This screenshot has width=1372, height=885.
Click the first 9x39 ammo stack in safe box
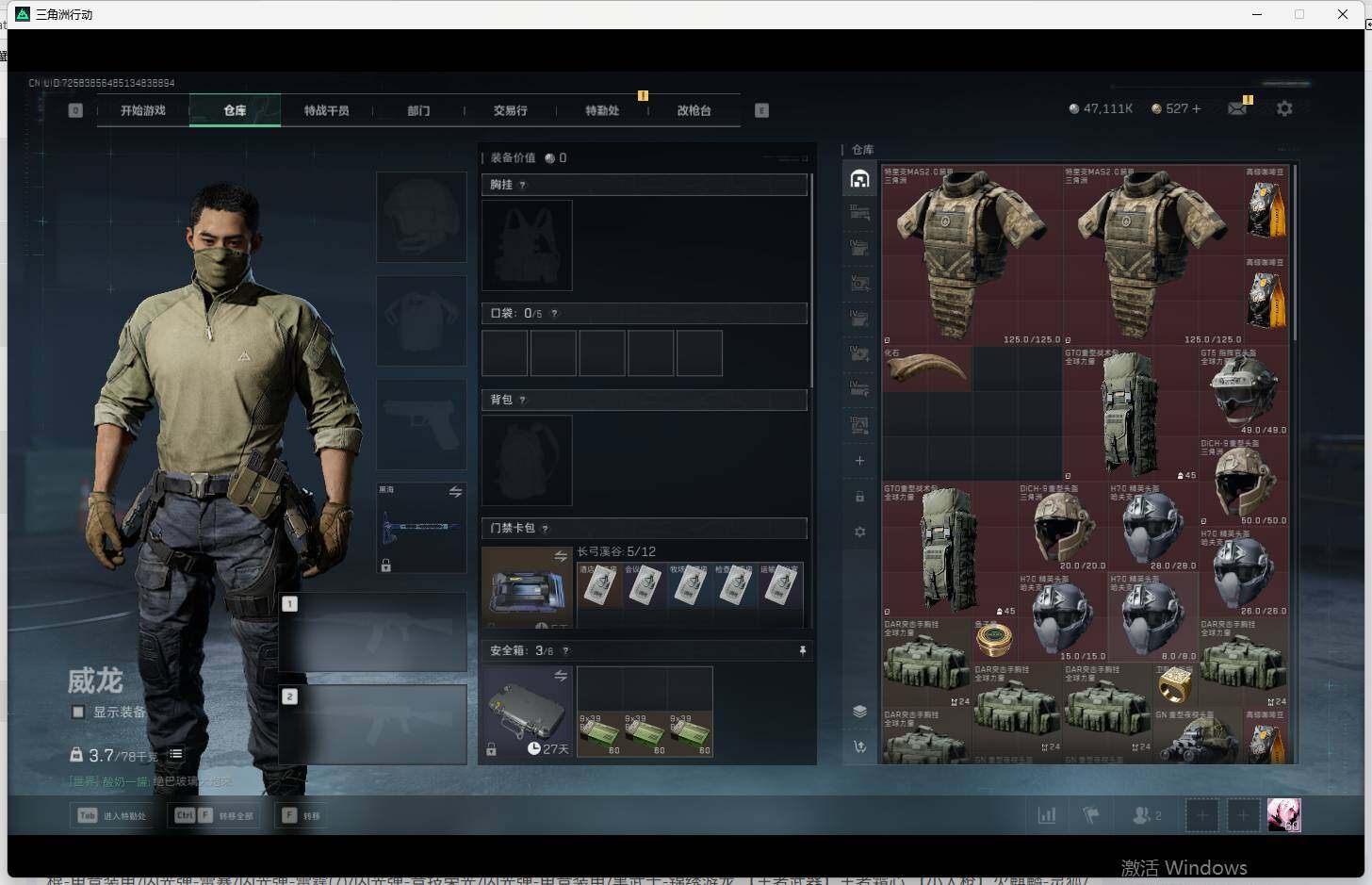coord(599,735)
